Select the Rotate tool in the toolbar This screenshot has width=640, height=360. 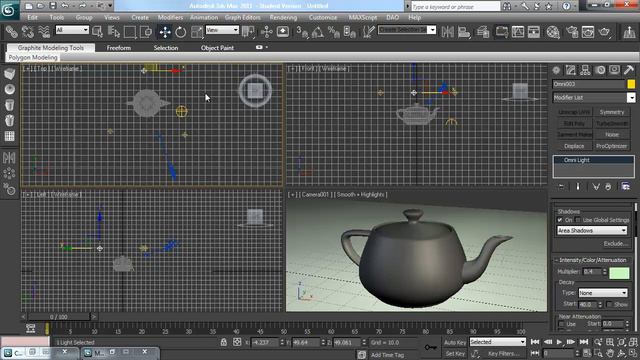(x=180, y=32)
